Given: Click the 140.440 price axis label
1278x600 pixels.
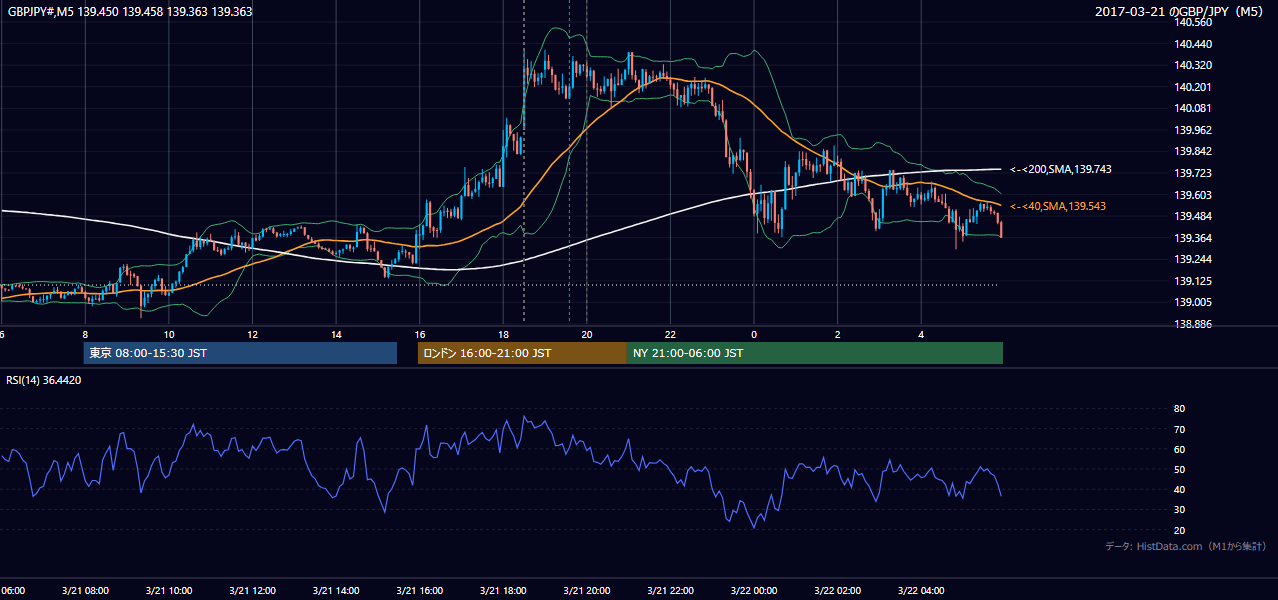Looking at the screenshot, I should tap(1194, 44).
